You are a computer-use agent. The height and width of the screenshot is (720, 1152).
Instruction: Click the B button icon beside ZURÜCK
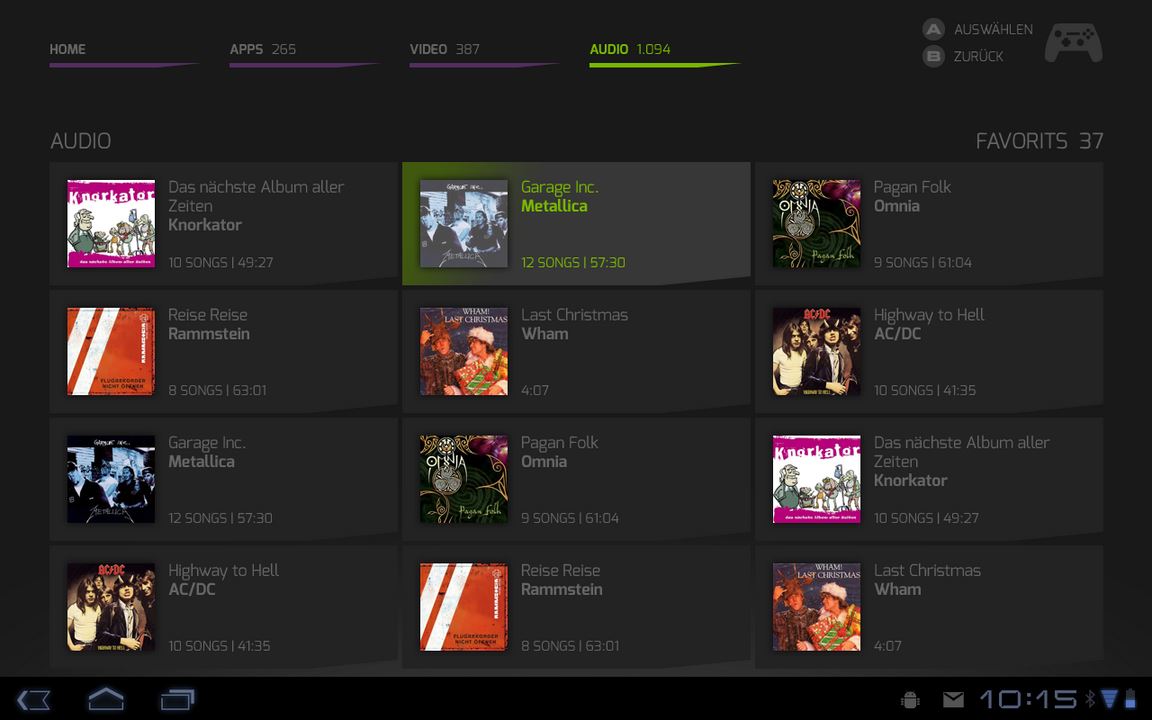pyautogui.click(x=933, y=56)
